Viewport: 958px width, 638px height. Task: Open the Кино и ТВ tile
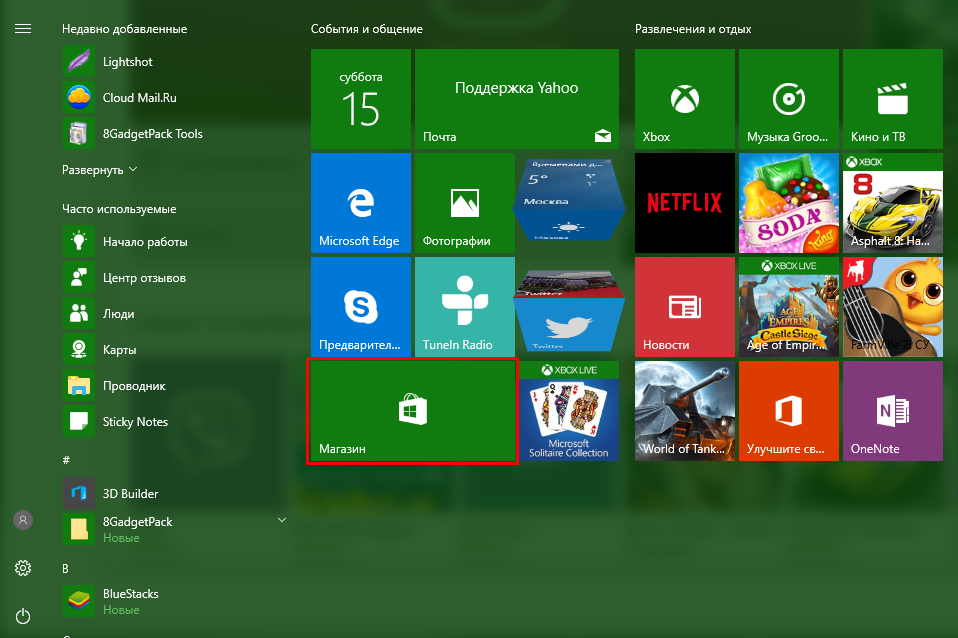[893, 99]
